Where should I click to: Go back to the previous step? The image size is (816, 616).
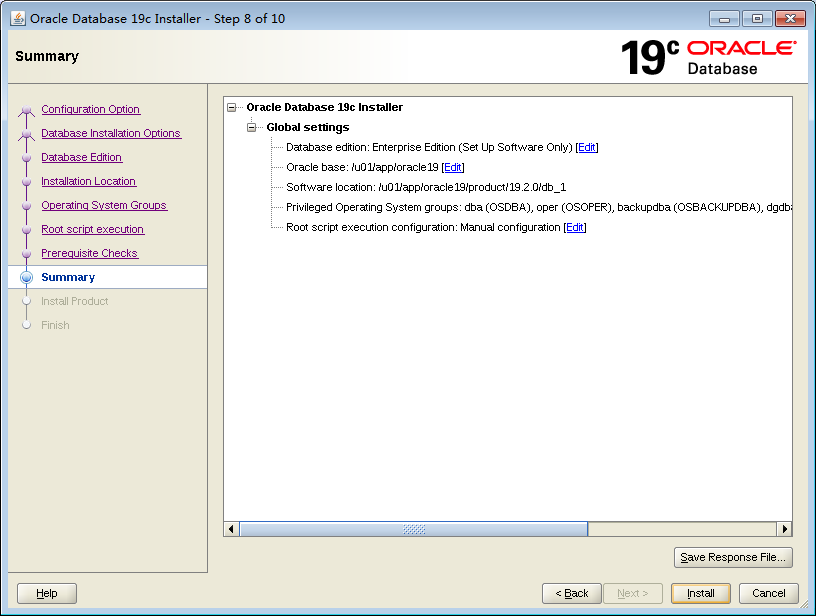pyautogui.click(x=572, y=593)
